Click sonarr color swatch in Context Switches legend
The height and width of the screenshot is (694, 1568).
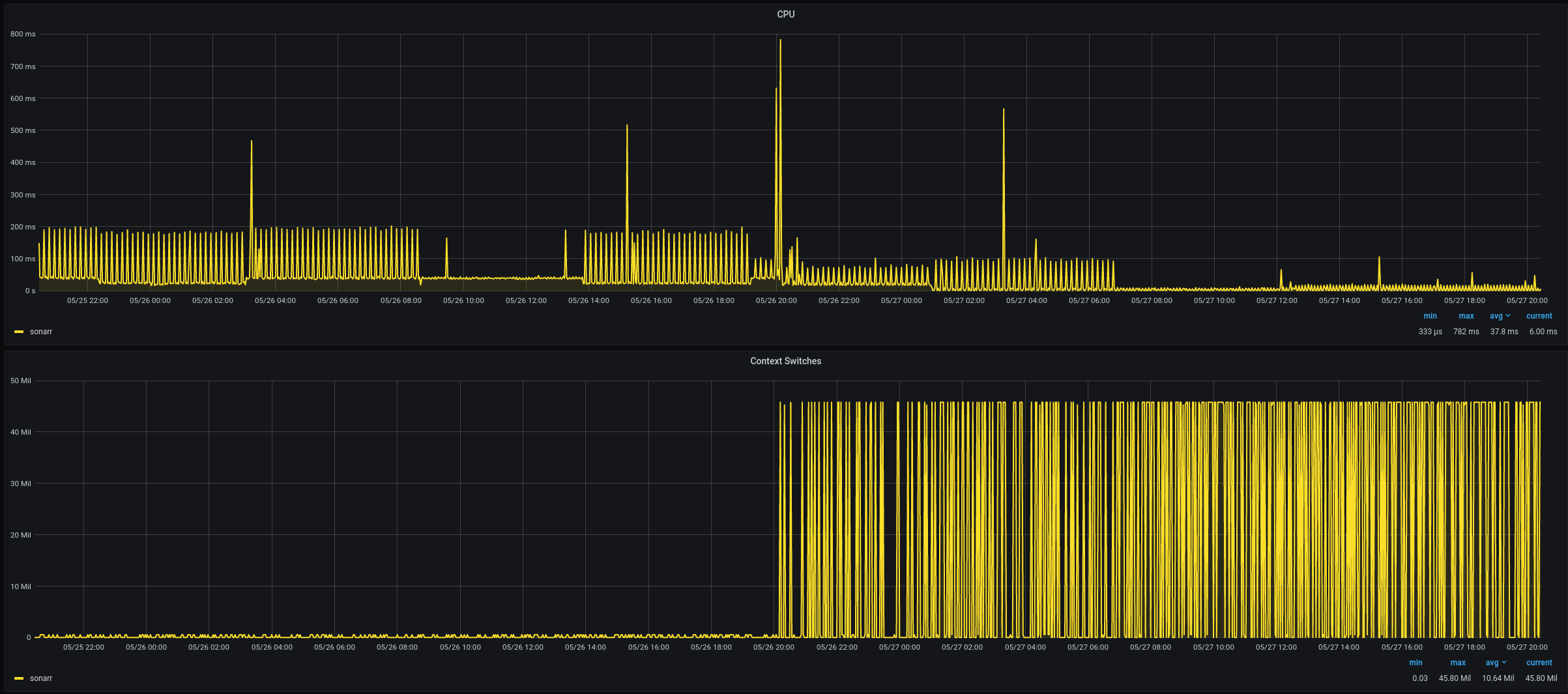click(19, 678)
